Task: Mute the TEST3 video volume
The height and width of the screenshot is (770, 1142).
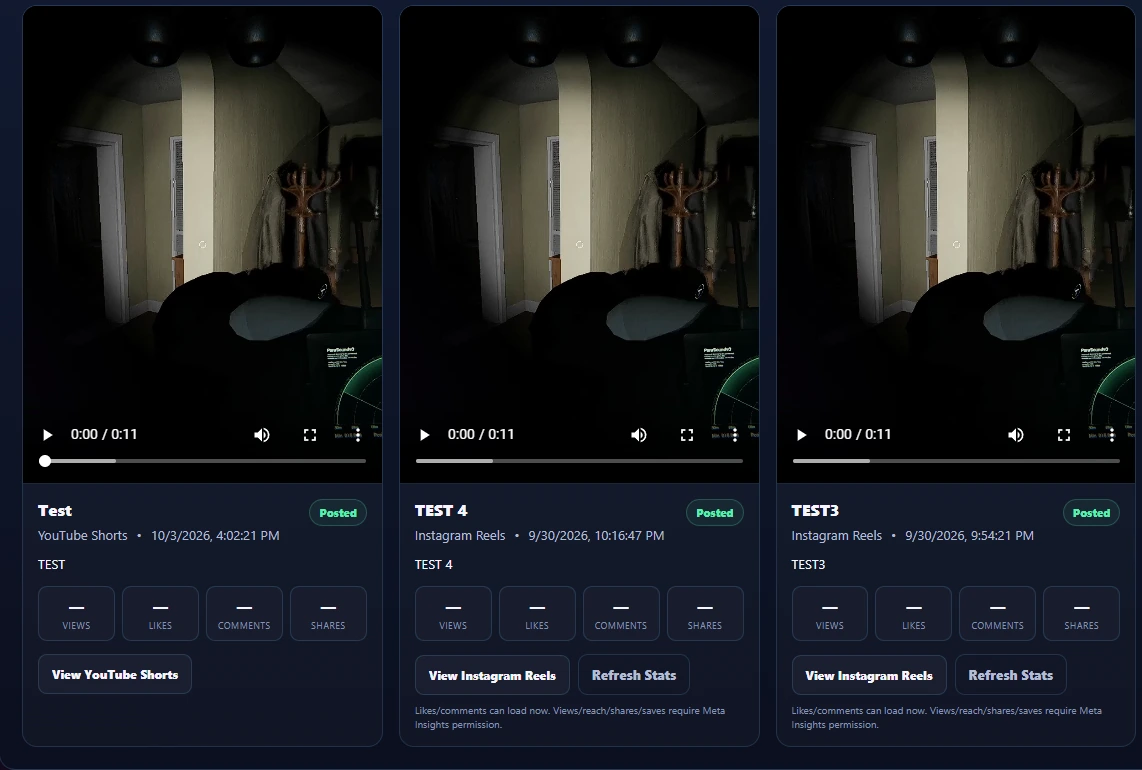Action: click(x=1015, y=435)
